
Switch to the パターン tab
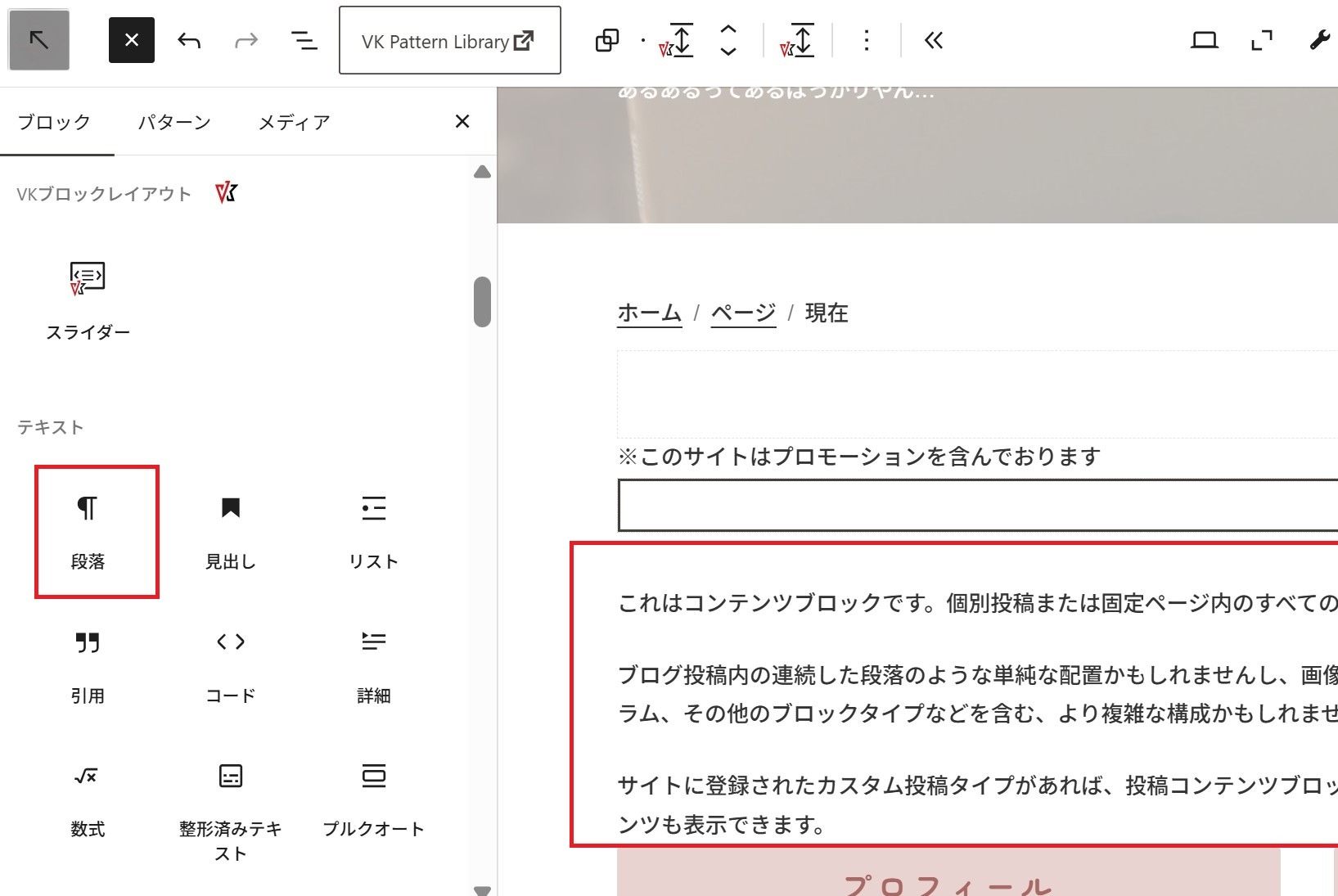pos(174,123)
